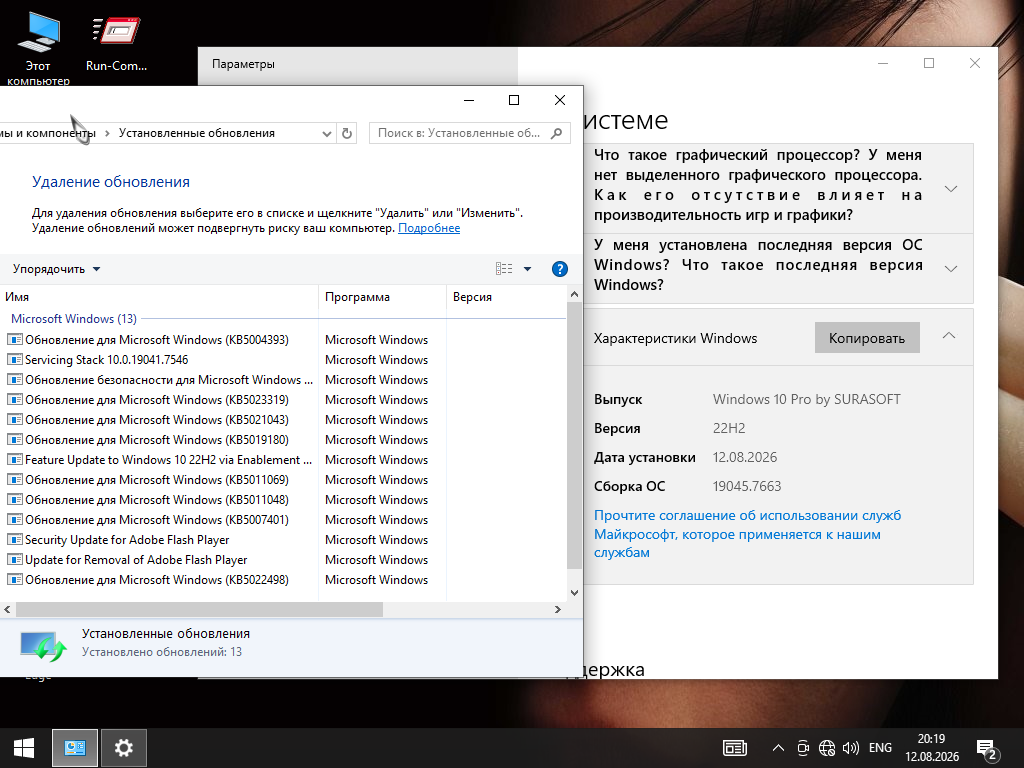Collapse the 'Характеристики Windows' section
The image size is (1024, 768).
click(x=949, y=336)
